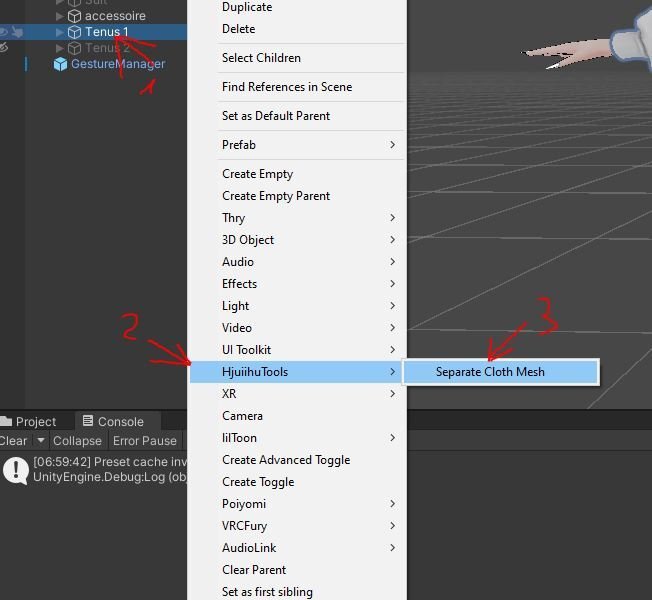The image size is (652, 600).
Task: Toggle scene visibility eye icon for Tenus 1
Action: coord(3,32)
